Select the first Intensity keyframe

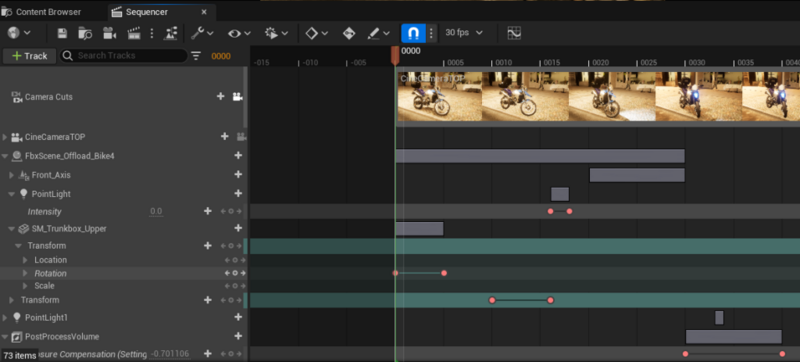(550, 211)
